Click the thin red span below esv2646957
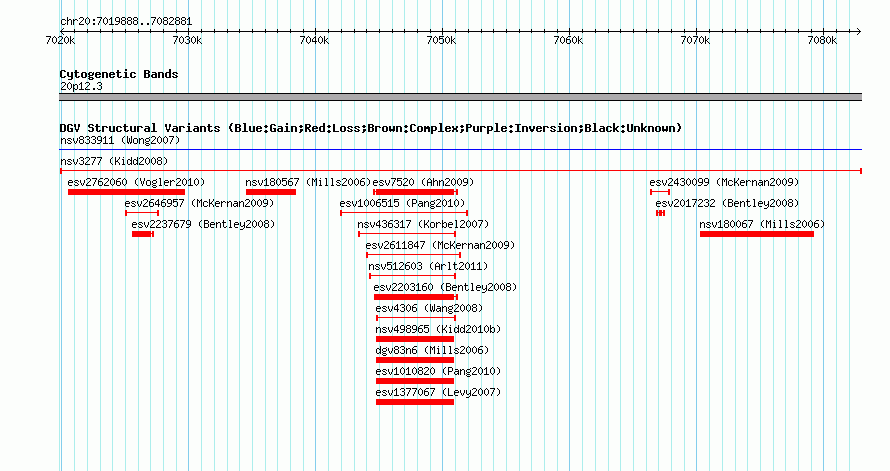Screen dimensions: 890x471 point(142,213)
